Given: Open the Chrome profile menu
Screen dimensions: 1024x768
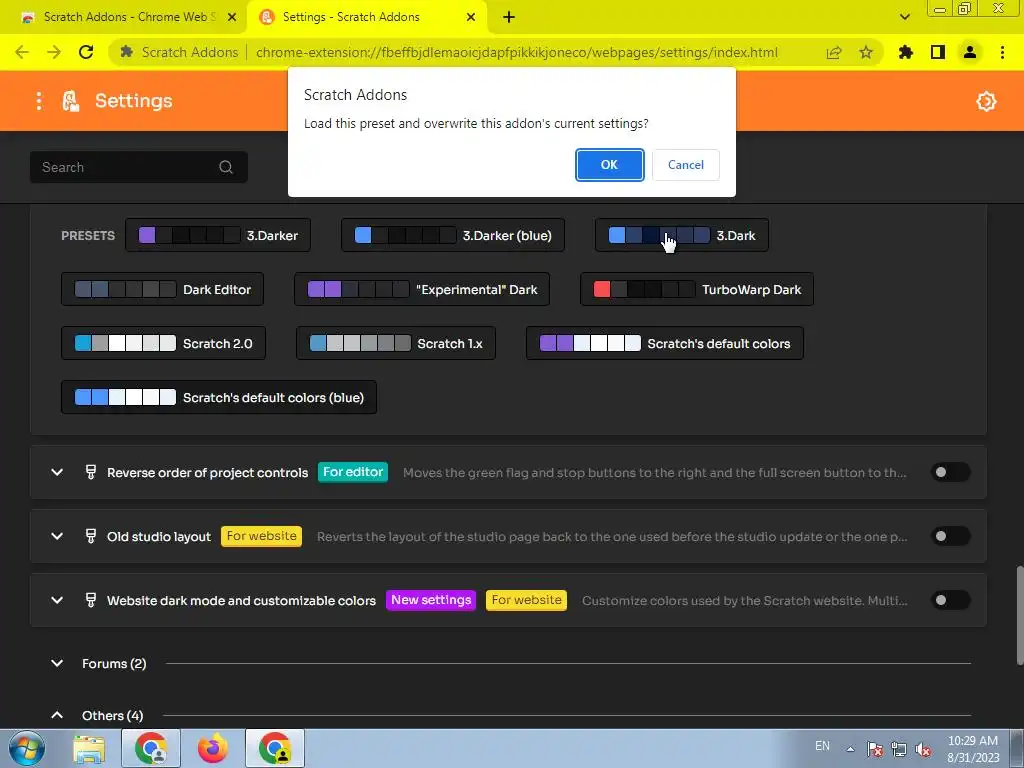Looking at the screenshot, I should [x=970, y=52].
